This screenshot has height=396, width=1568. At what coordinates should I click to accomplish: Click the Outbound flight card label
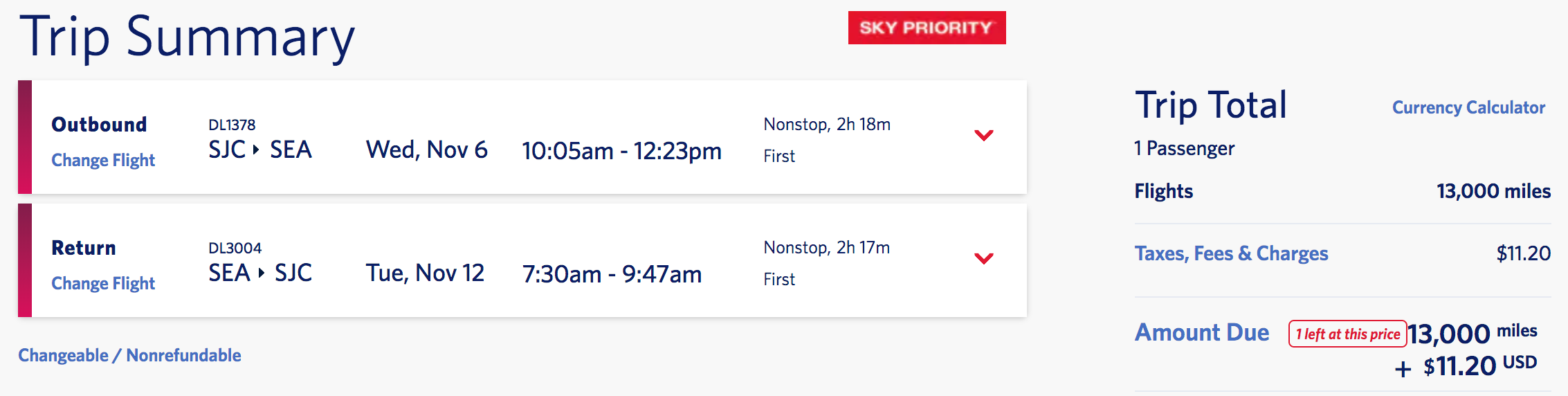pyautogui.click(x=99, y=125)
